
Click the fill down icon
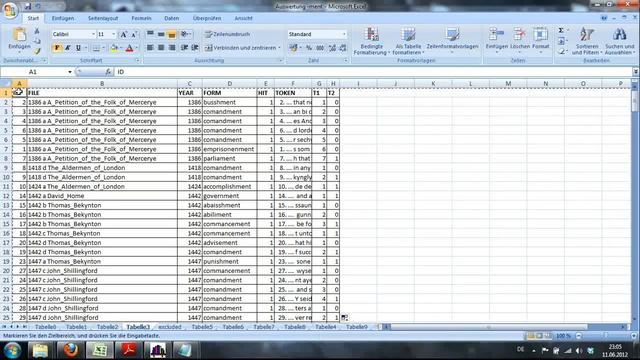[x=561, y=41]
